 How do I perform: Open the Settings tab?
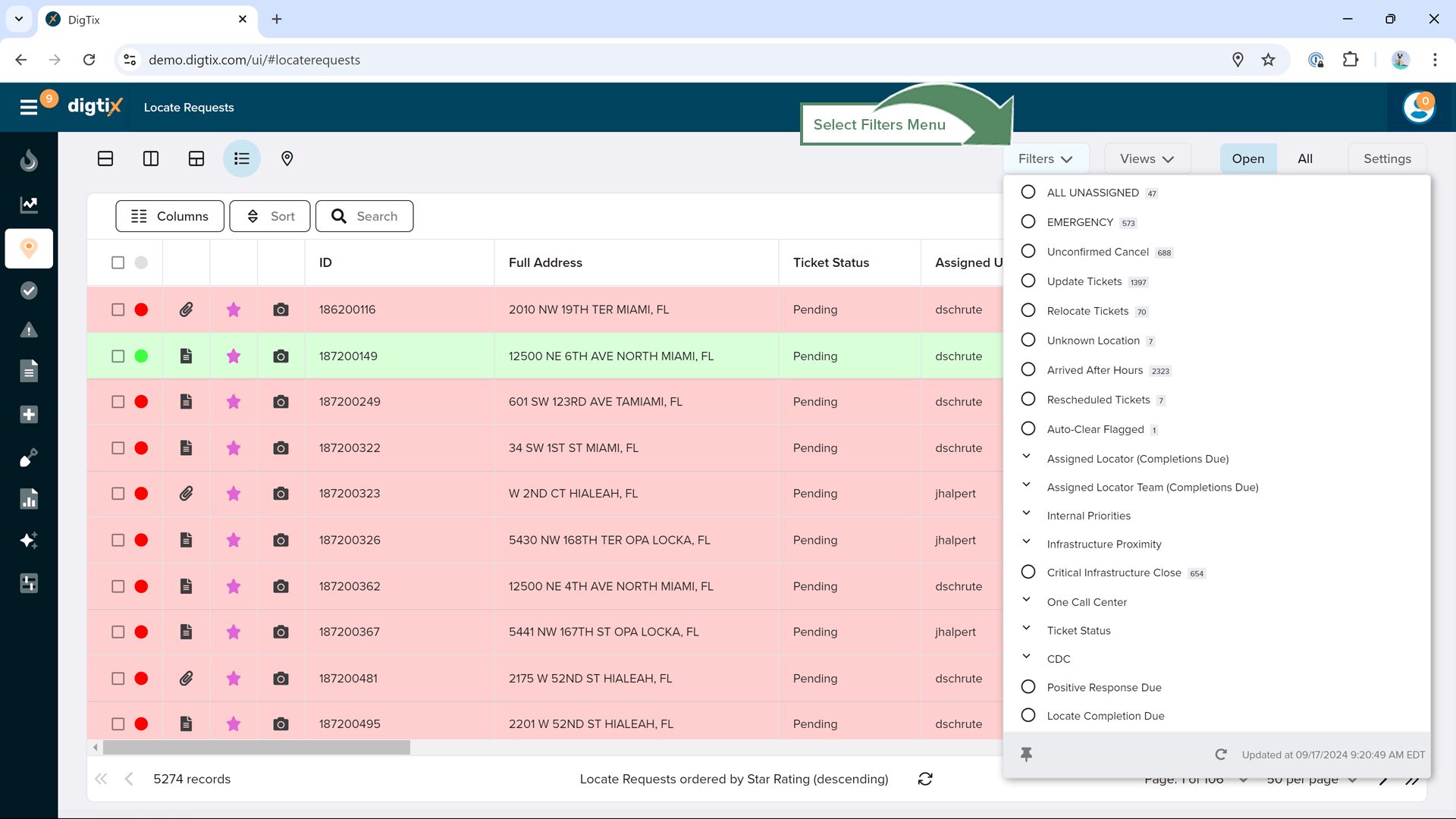1387,158
